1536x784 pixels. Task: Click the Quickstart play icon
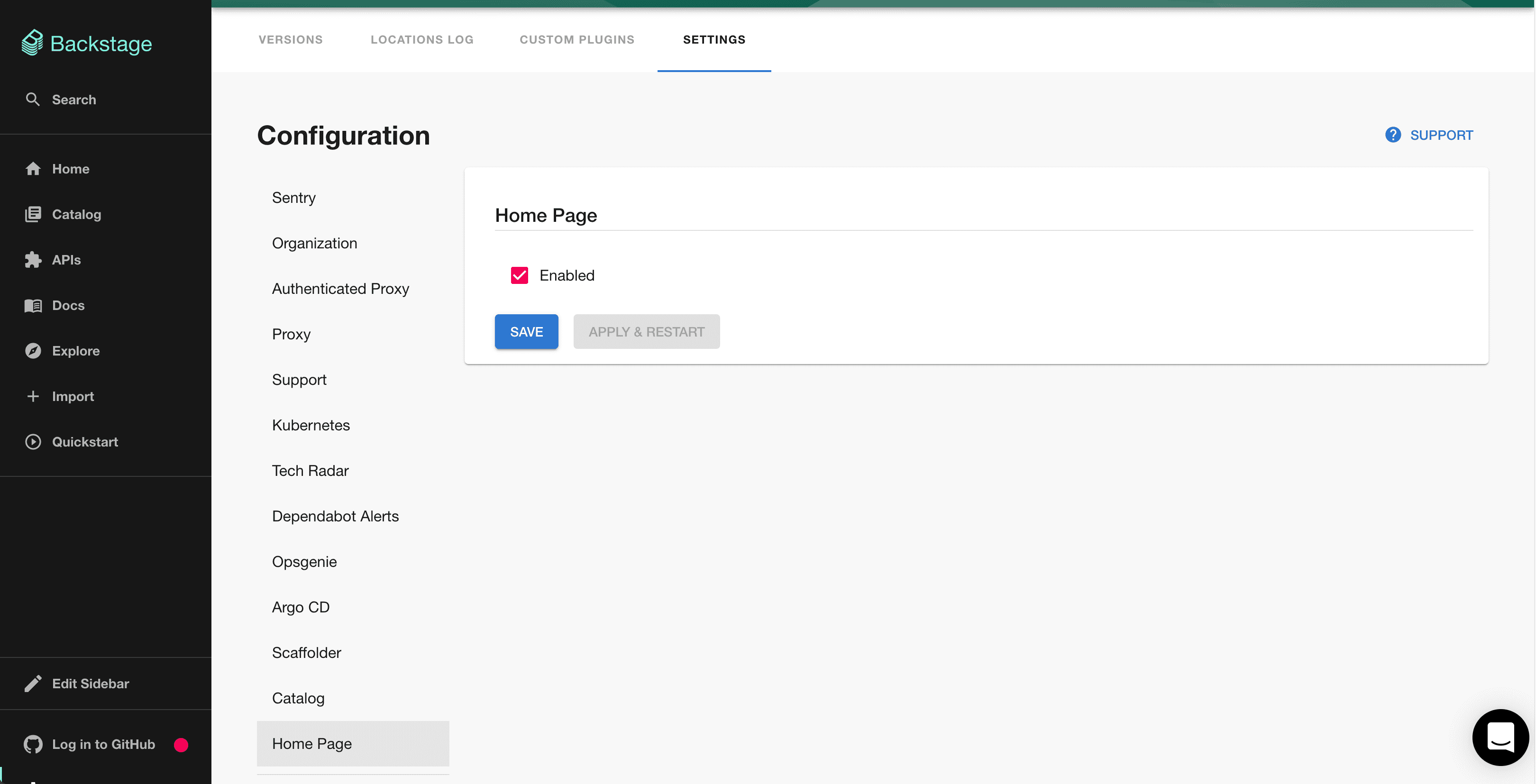coord(33,442)
